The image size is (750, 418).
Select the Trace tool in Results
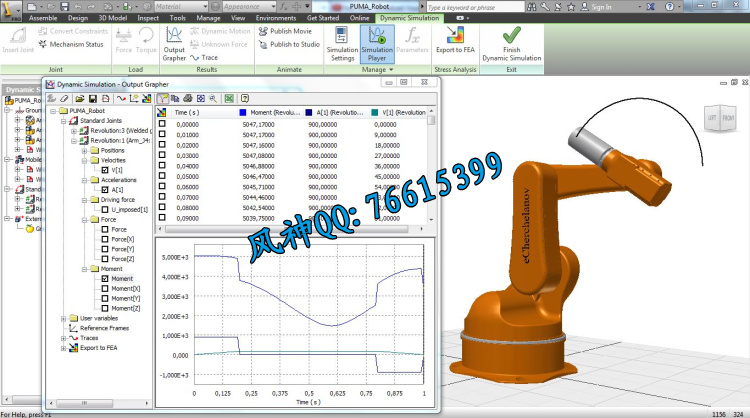click(x=204, y=57)
